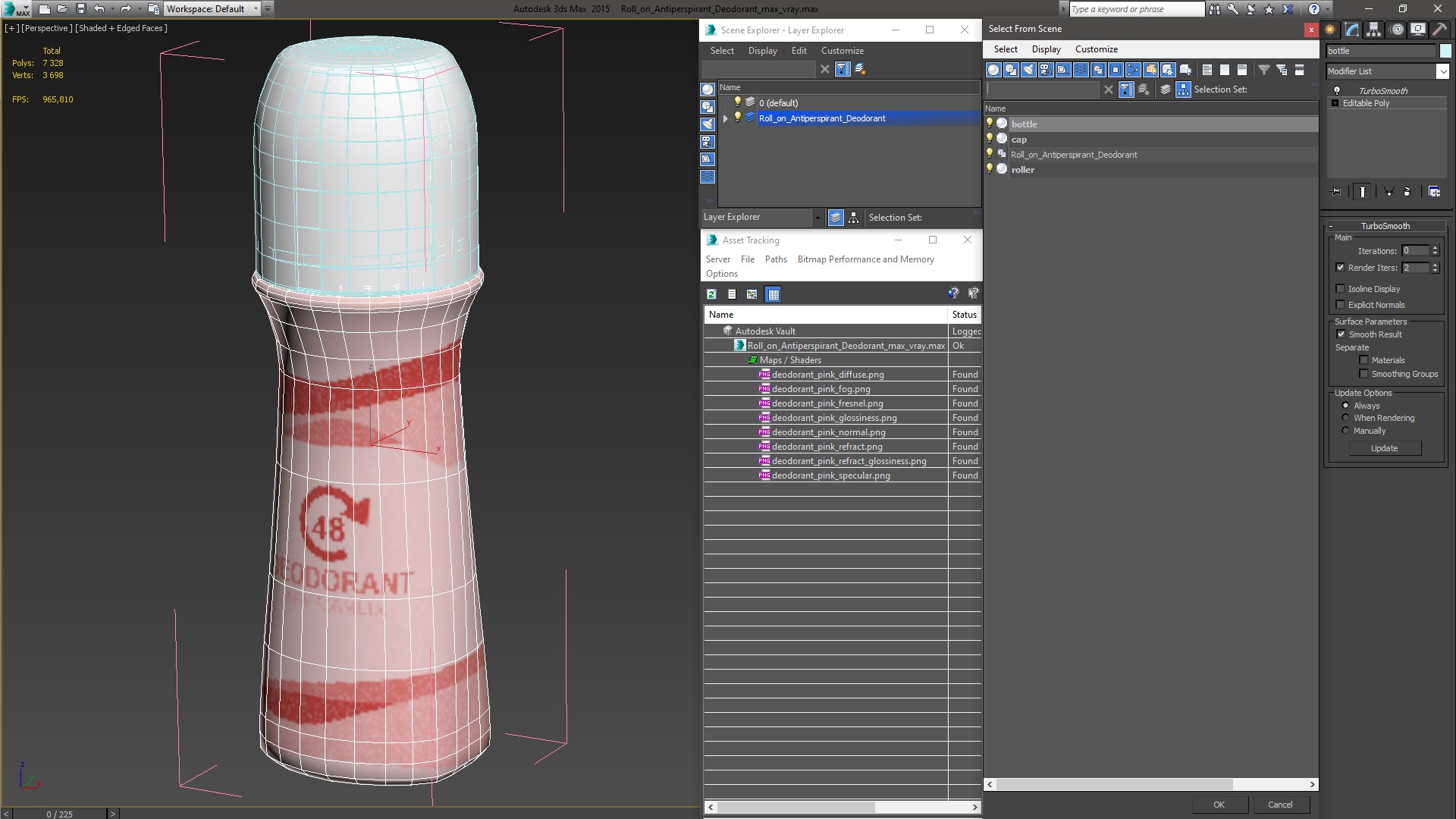Screen dimensions: 1456x819
Task: Select Always update option
Action: (x=1346, y=406)
